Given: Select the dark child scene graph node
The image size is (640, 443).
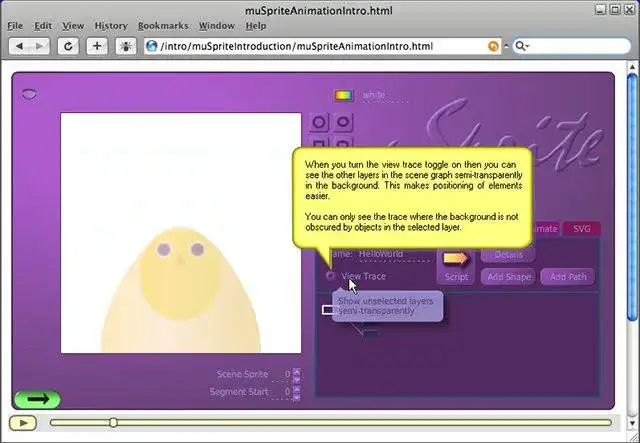Looking at the screenshot, I should point(370,334).
